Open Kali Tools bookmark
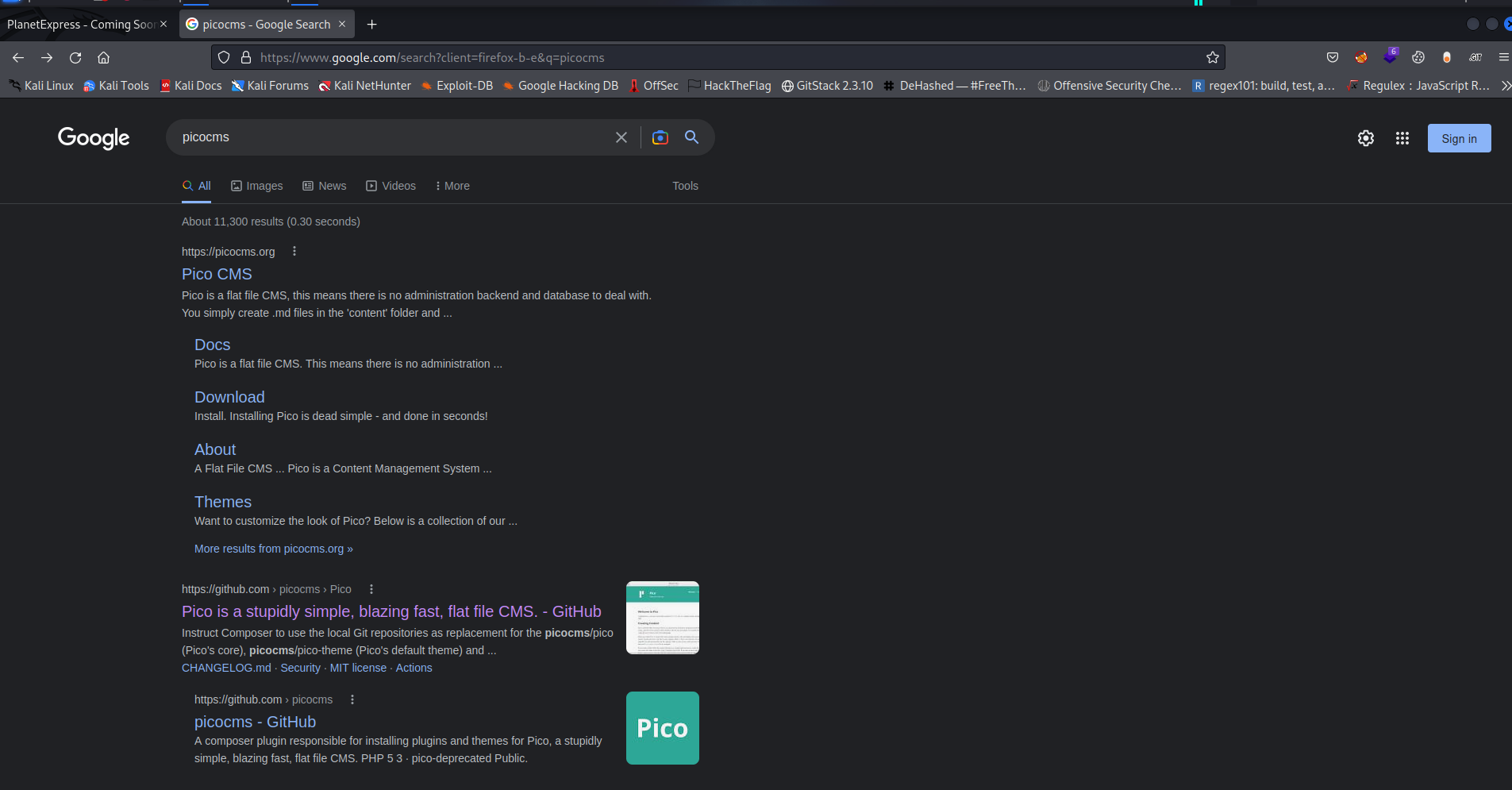The height and width of the screenshot is (790, 1512). [116, 86]
